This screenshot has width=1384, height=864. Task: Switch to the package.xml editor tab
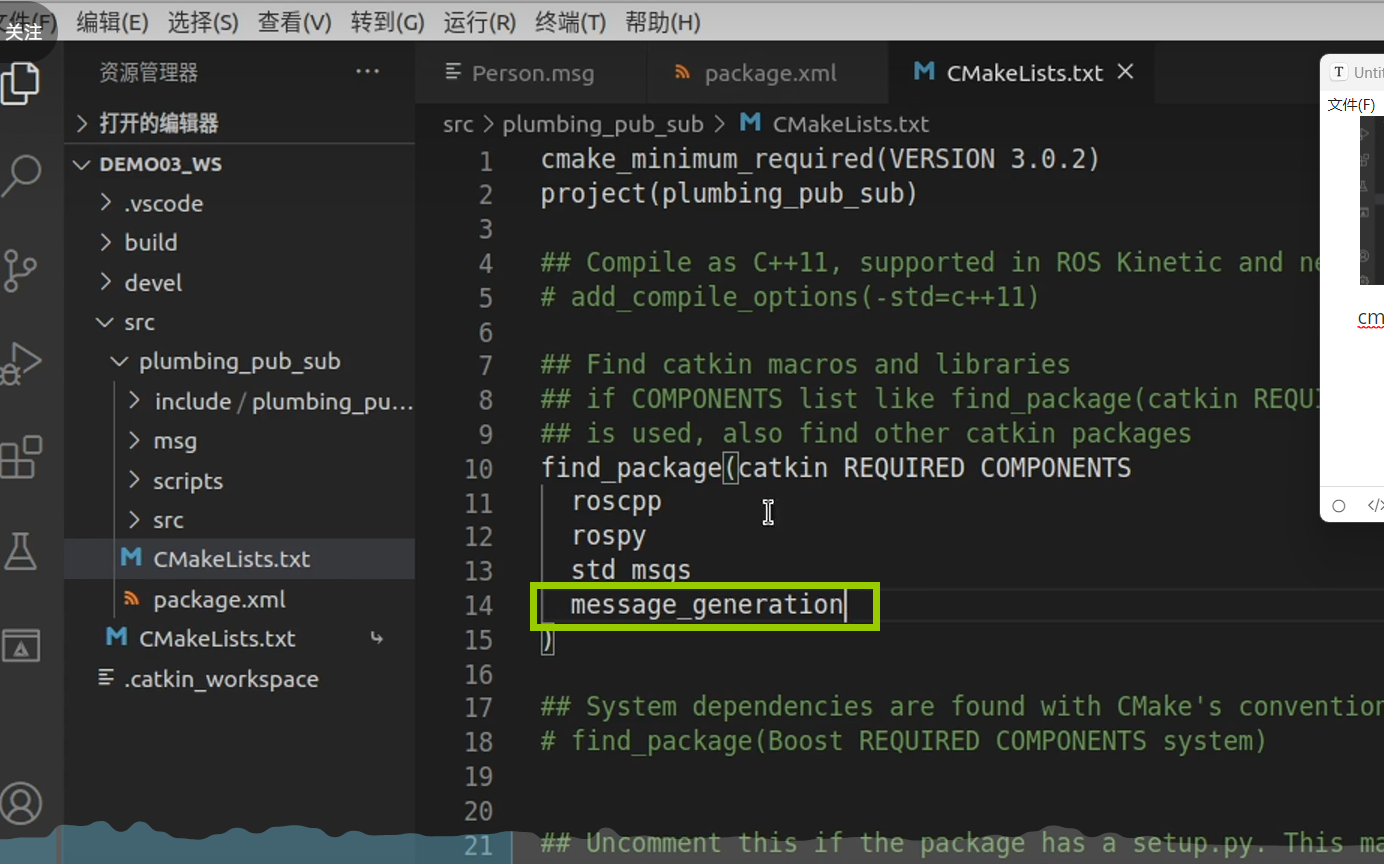click(x=768, y=73)
